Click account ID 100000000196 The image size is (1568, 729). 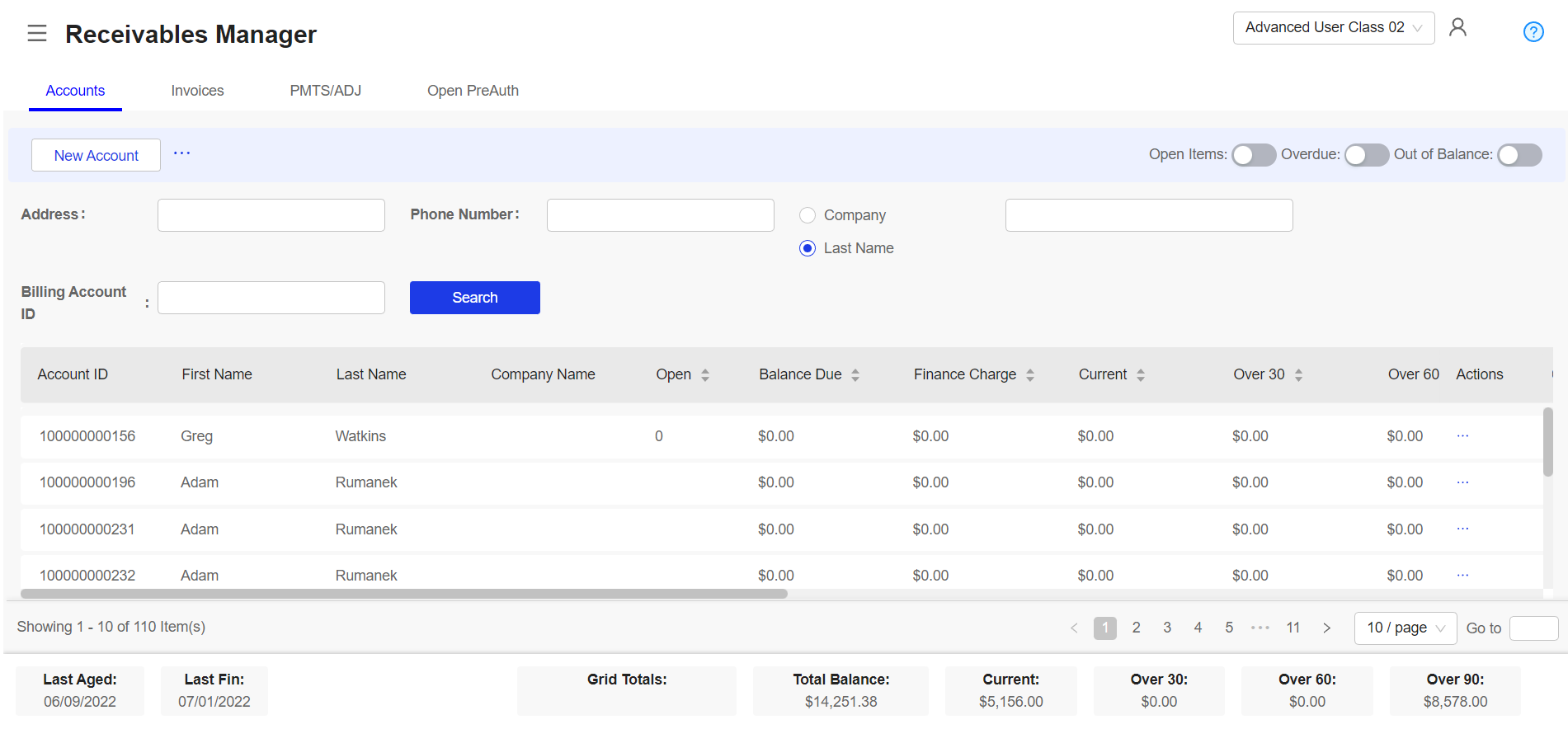(87, 482)
